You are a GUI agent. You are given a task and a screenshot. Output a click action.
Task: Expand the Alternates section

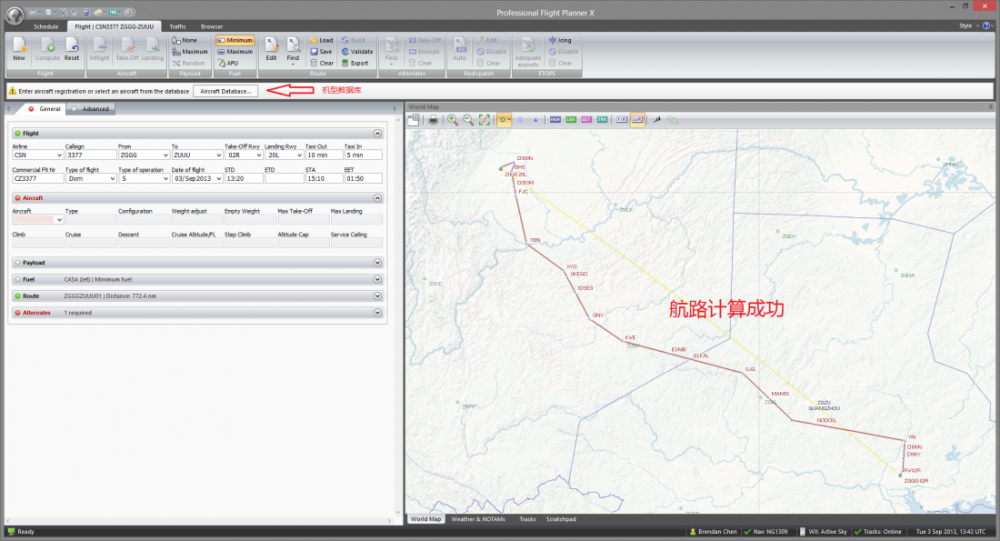pyautogui.click(x=378, y=313)
